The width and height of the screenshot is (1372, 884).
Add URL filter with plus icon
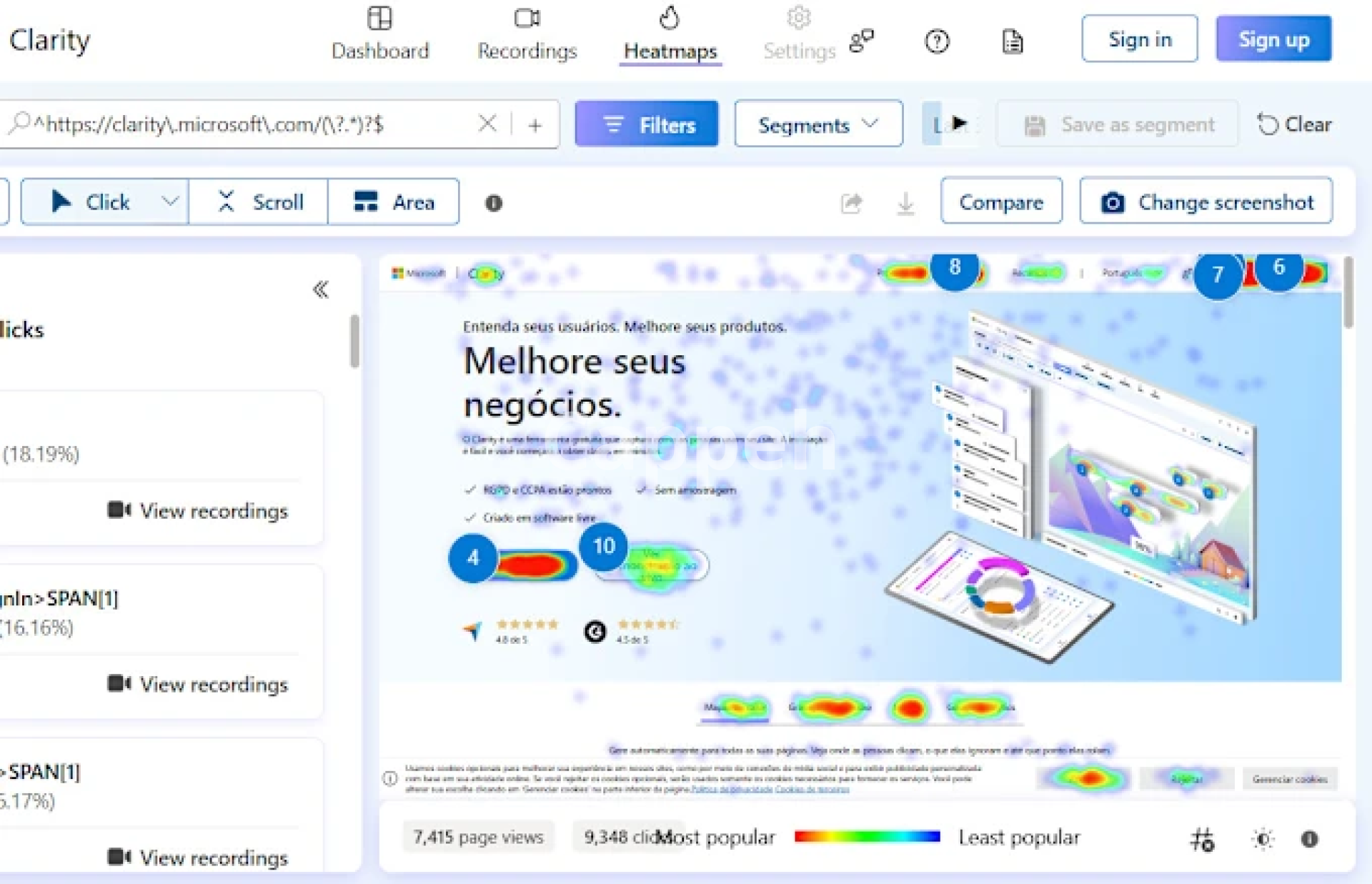[x=535, y=125]
